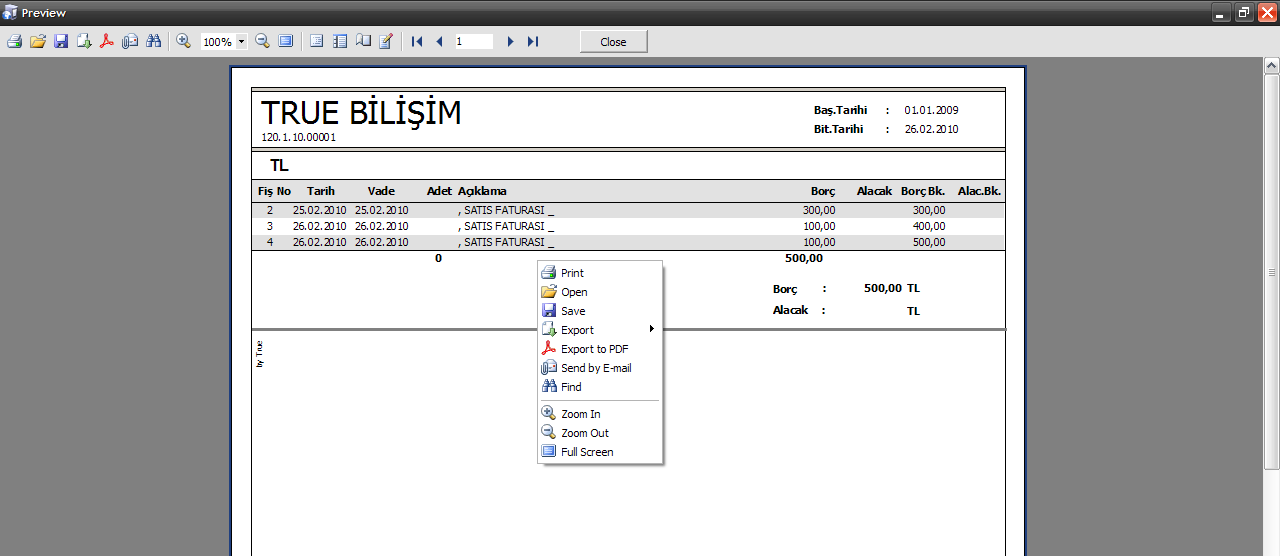Click the toolbar Zoom In magnifier
This screenshot has width=1280, height=556.
[x=183, y=42]
